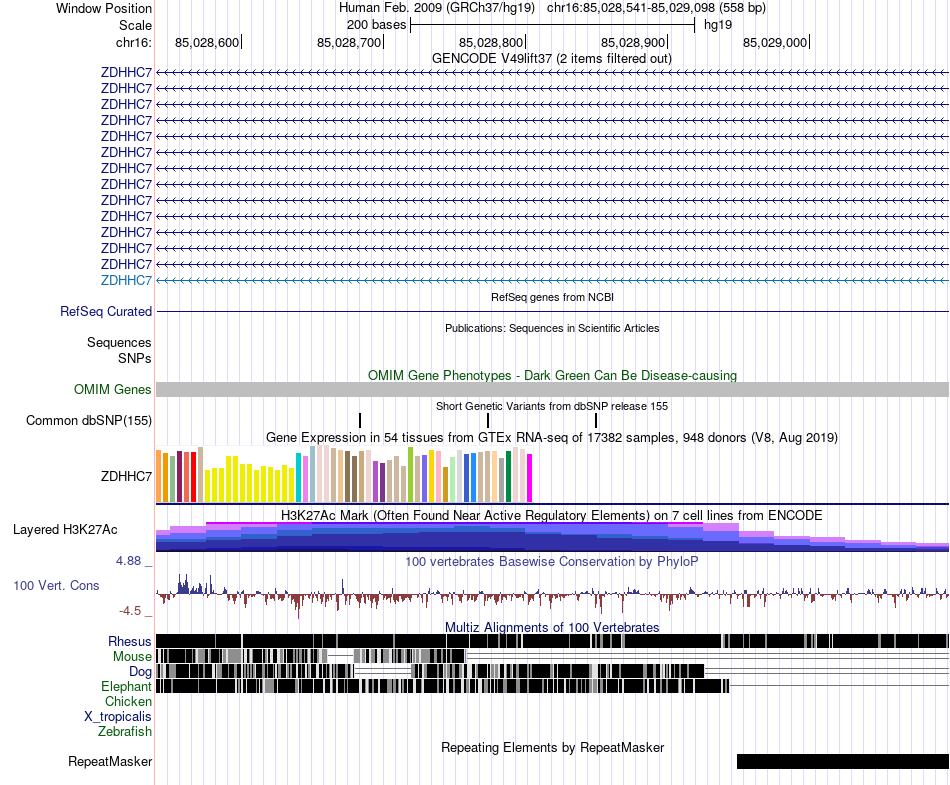Click the SNPs track label

(x=135, y=359)
